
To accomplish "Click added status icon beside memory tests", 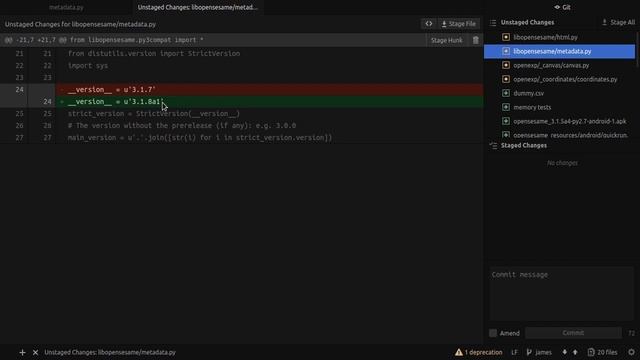I will click(x=506, y=107).
